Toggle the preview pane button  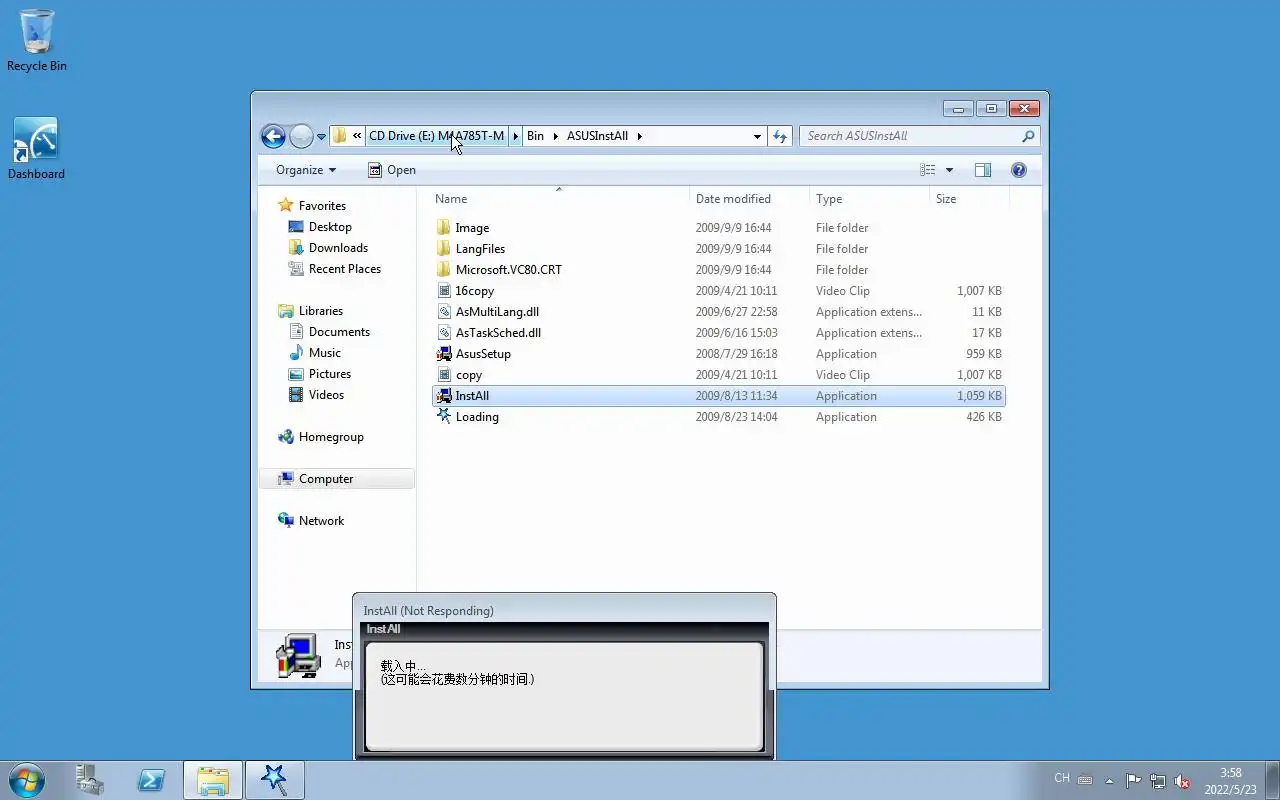tap(983, 170)
